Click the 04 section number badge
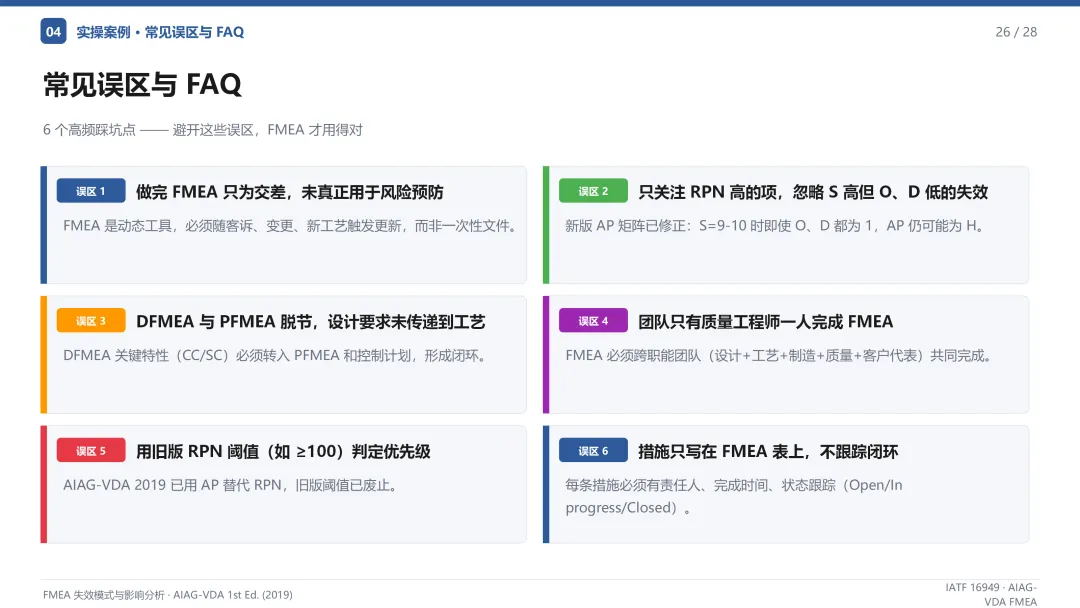The height and width of the screenshot is (608, 1080). pyautogui.click(x=53, y=32)
